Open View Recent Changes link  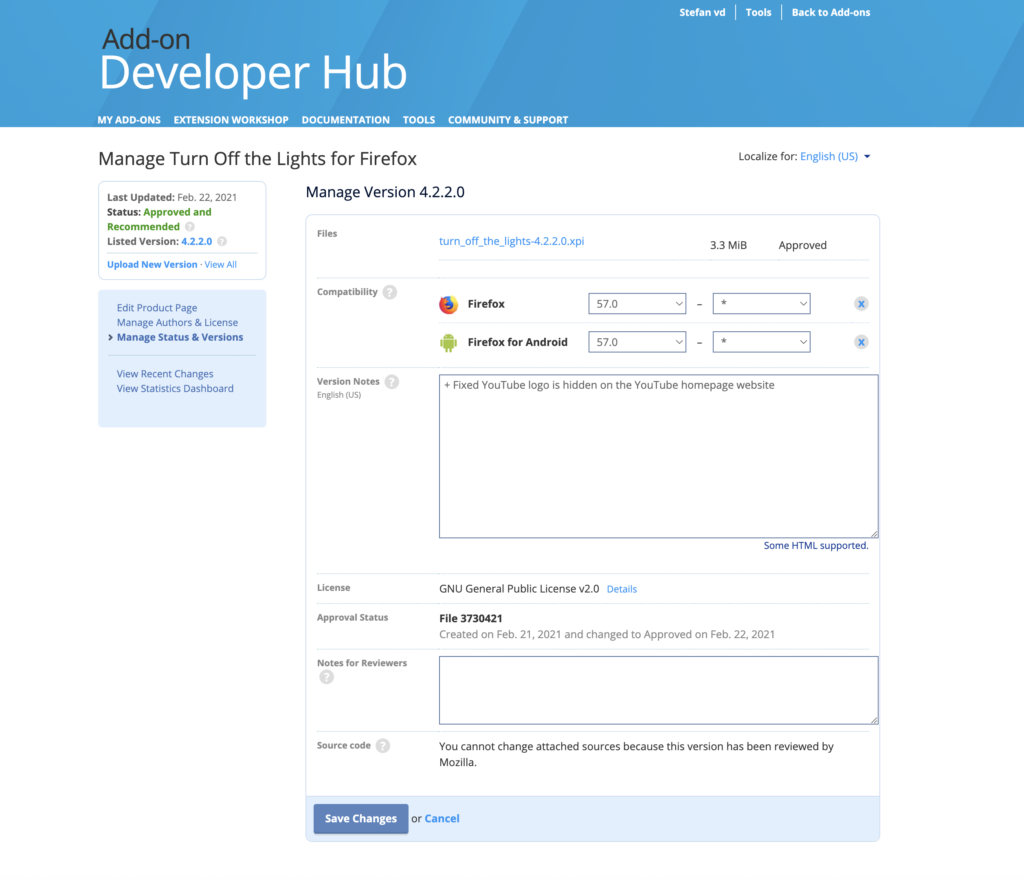165,374
